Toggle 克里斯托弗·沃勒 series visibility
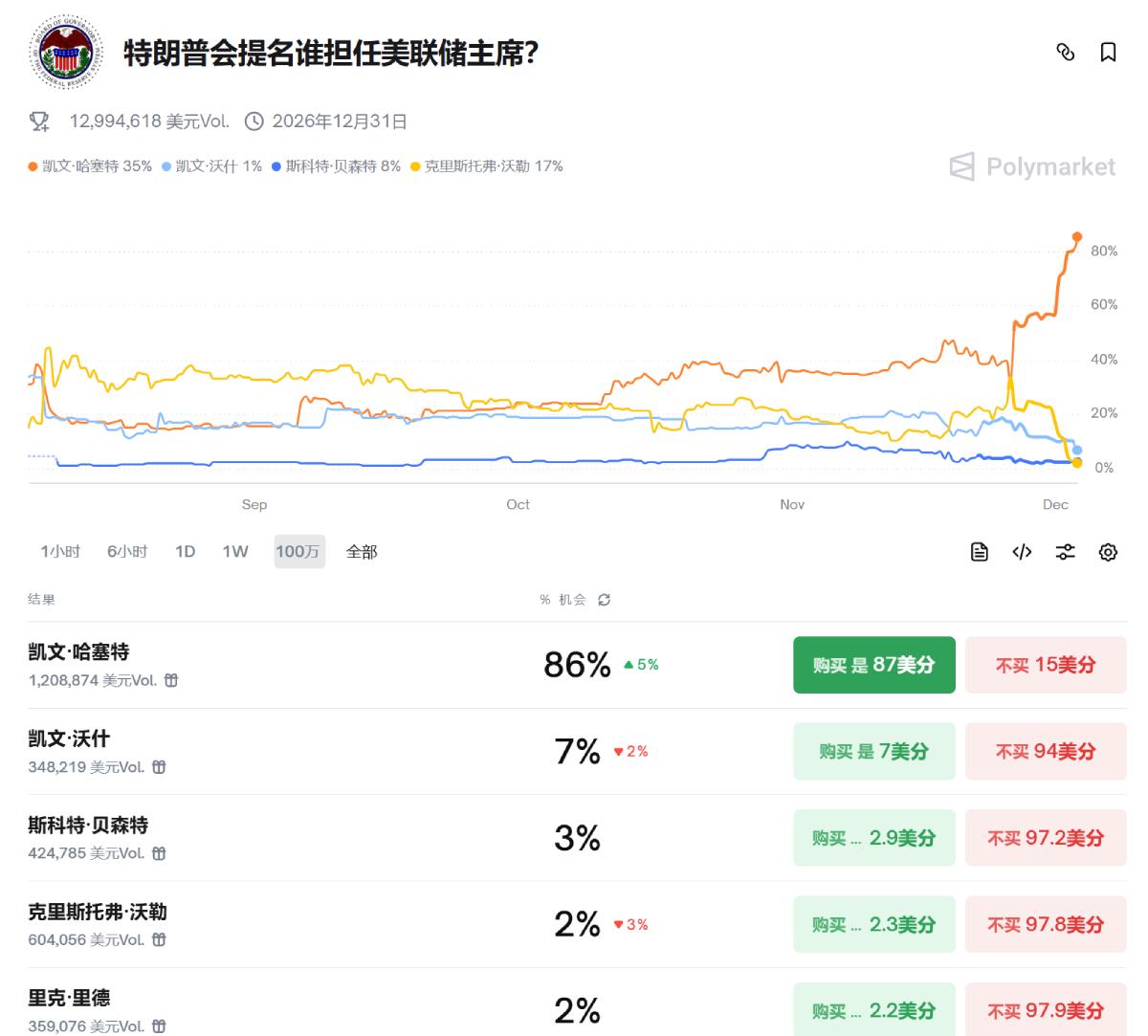The image size is (1148, 1036). [495, 165]
